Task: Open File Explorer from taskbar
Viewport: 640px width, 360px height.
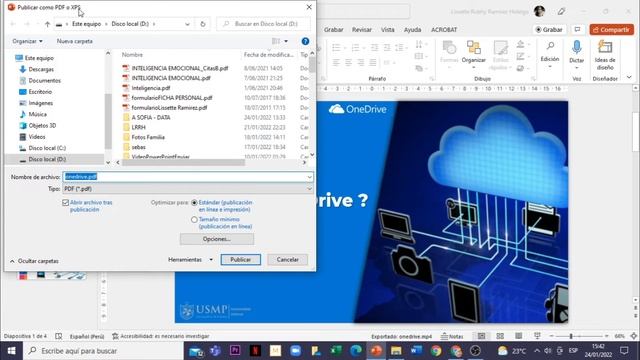Action: 396,351
